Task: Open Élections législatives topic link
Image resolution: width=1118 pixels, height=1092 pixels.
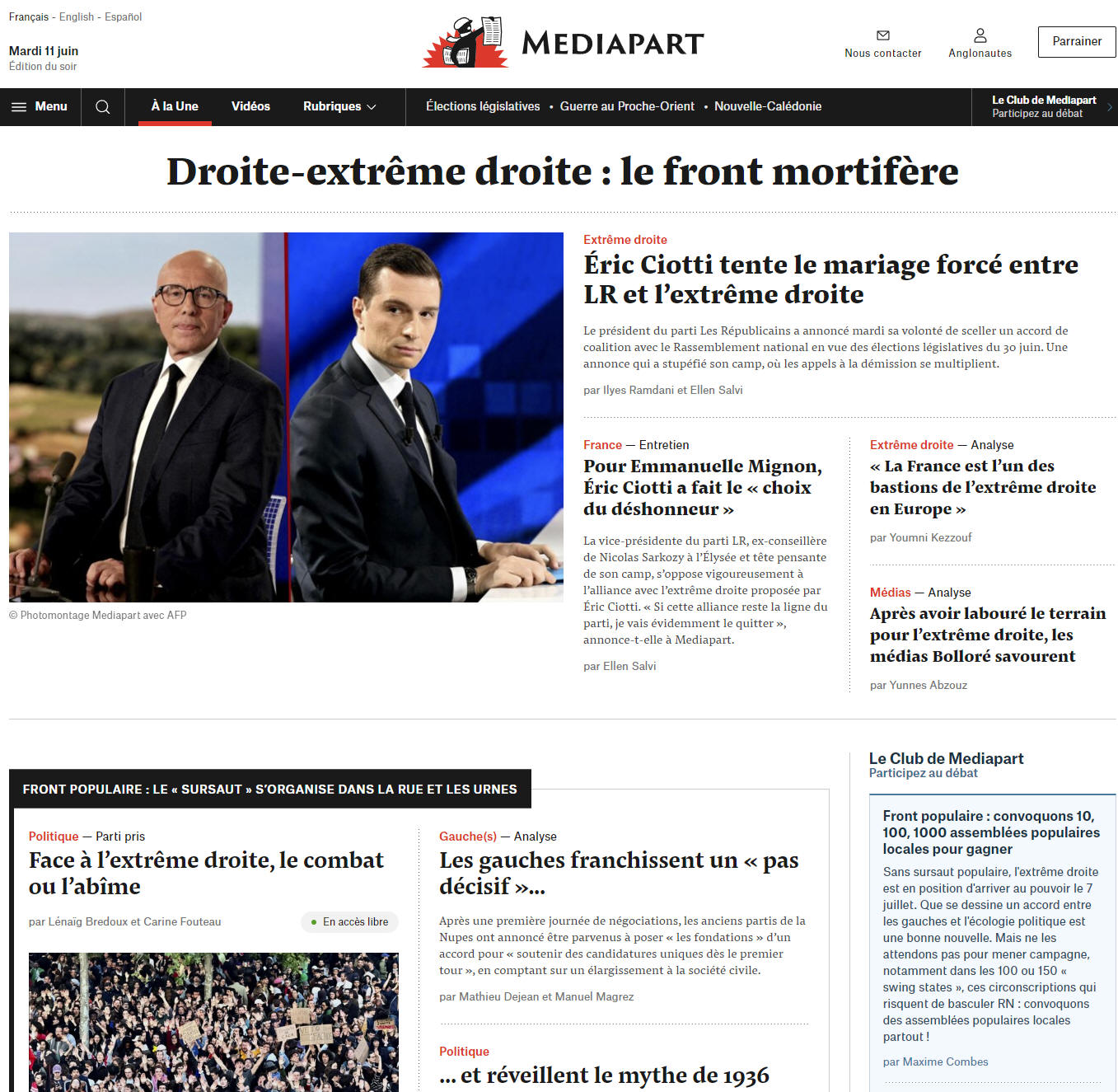Action: pos(483,106)
